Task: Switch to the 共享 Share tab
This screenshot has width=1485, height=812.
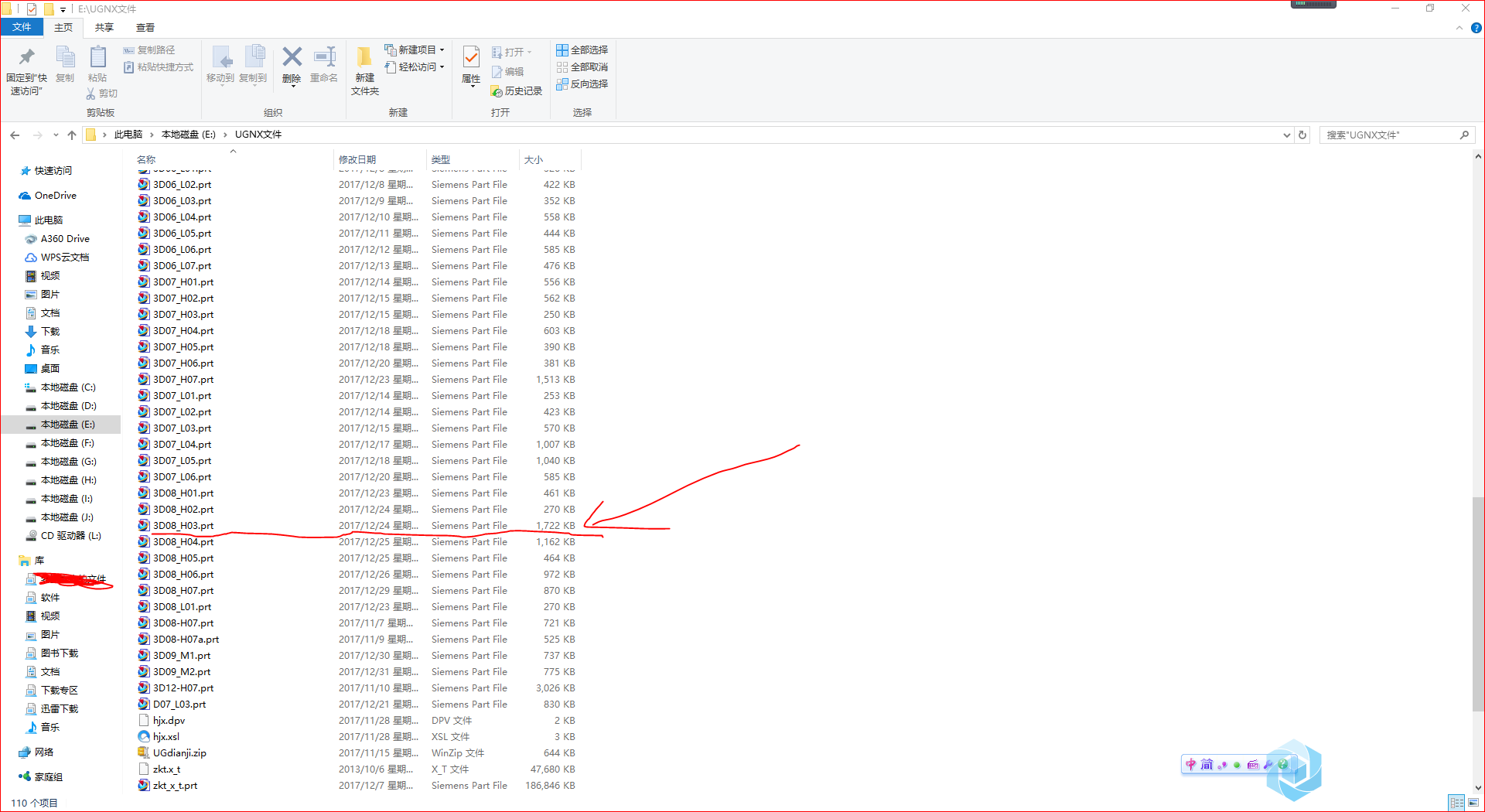Action: click(x=104, y=27)
